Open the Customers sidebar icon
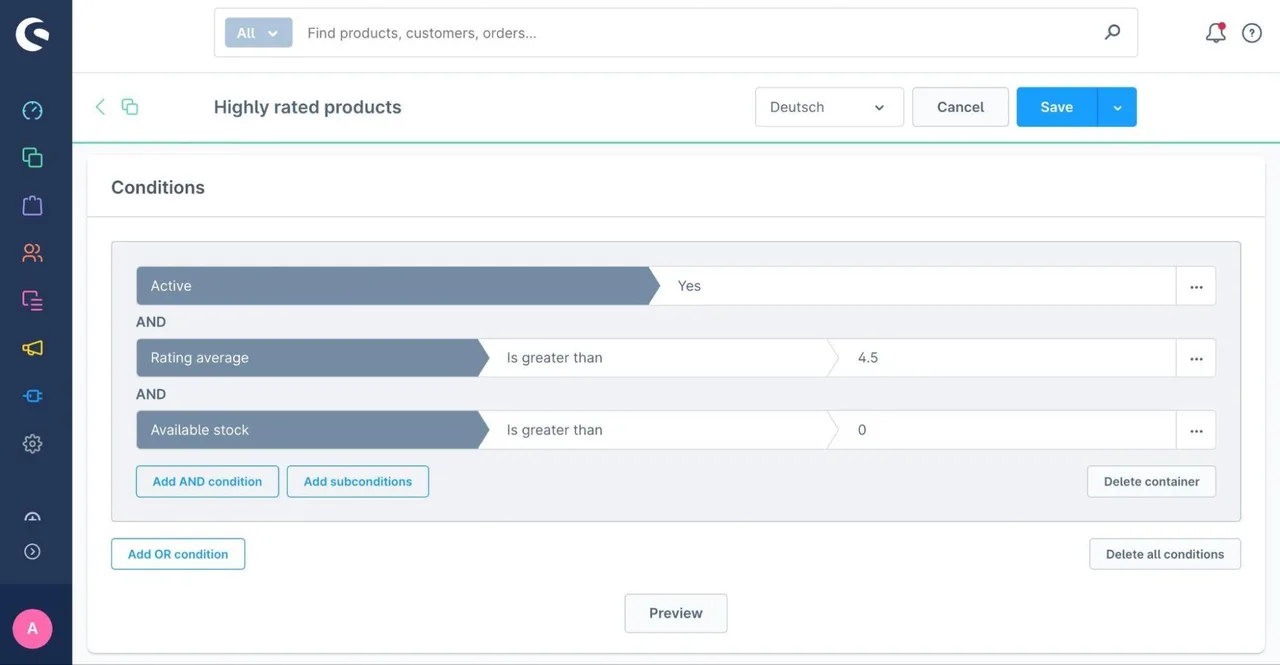 [32, 253]
